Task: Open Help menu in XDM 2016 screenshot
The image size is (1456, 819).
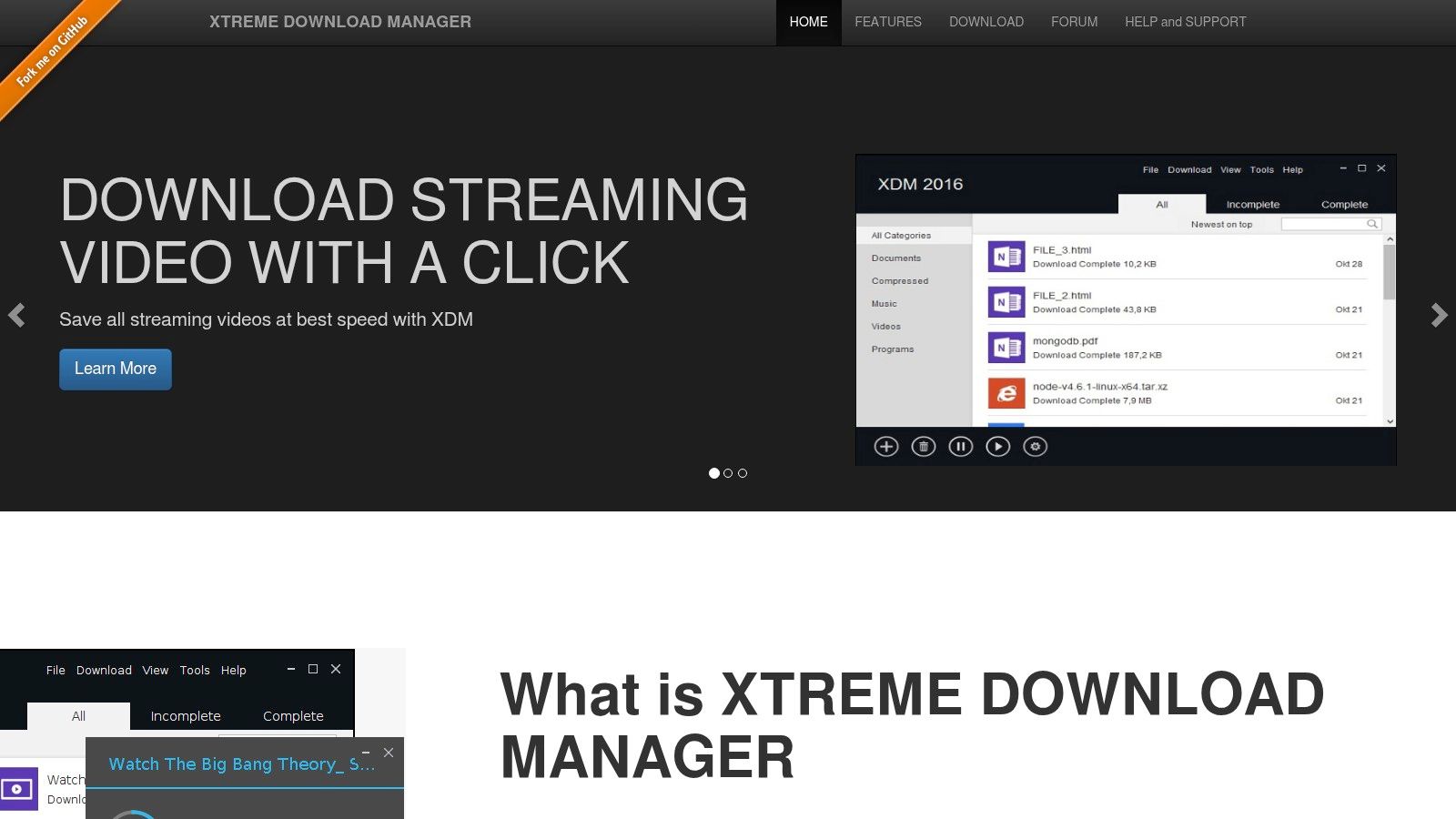Action: click(x=1292, y=170)
